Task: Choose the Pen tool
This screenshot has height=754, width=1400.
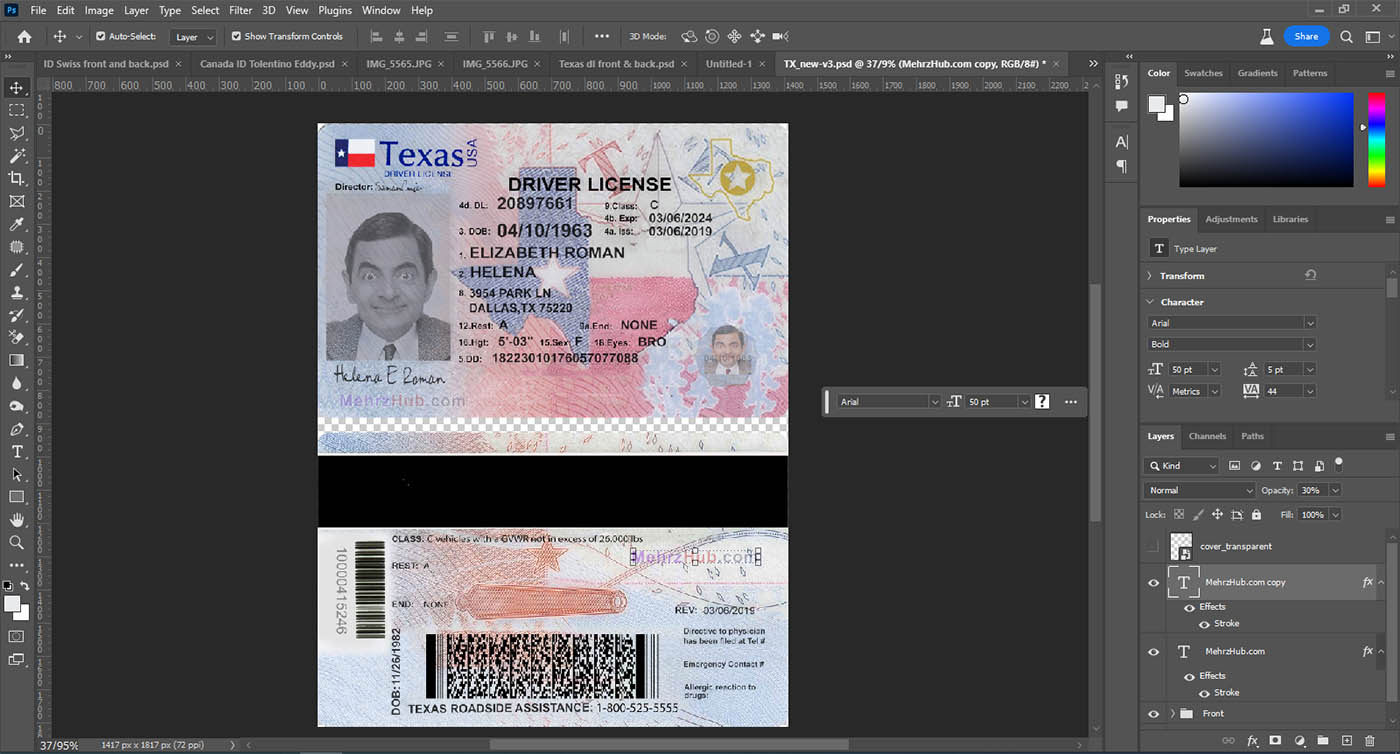Action: click(x=17, y=429)
